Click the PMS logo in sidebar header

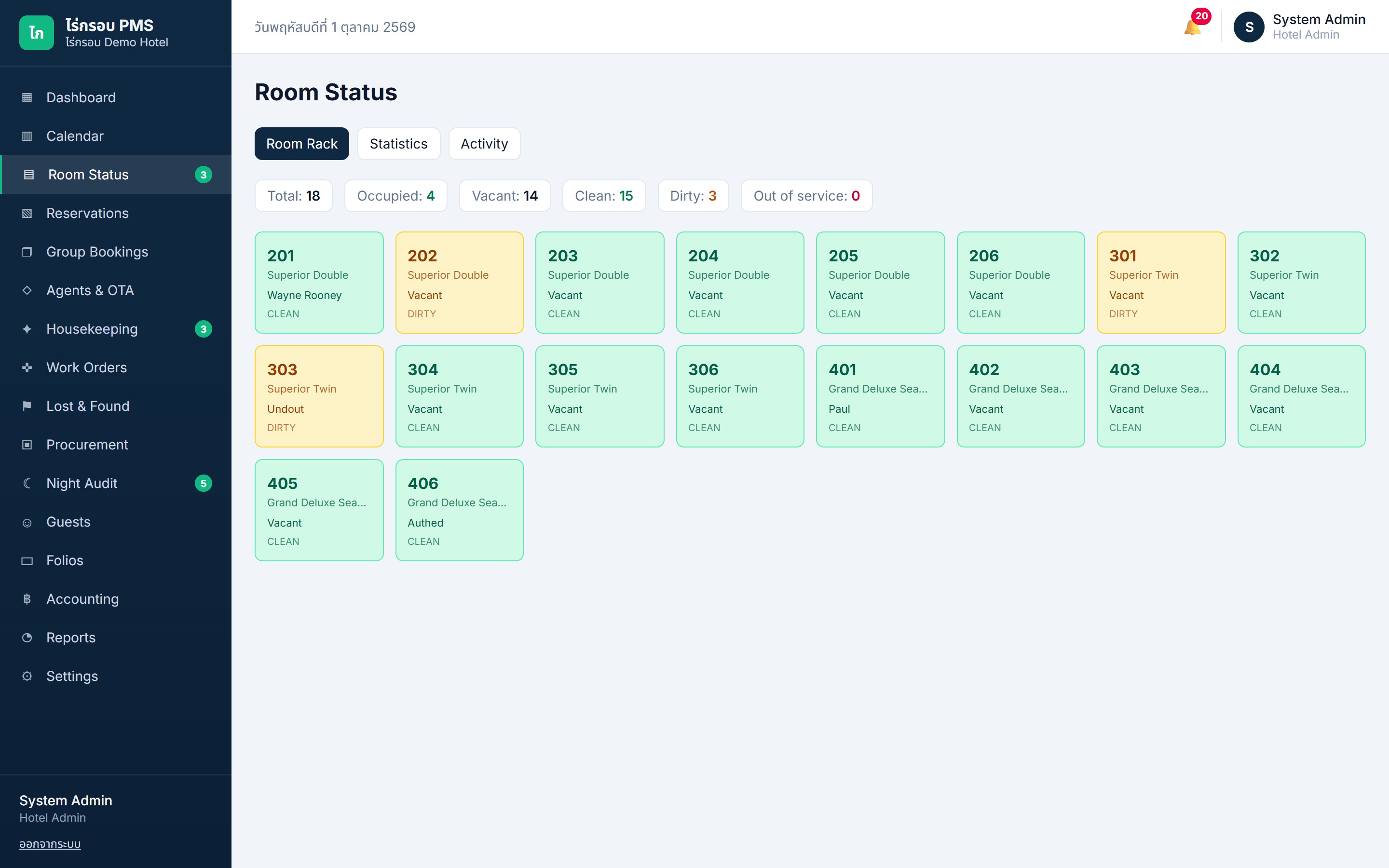pos(37,33)
